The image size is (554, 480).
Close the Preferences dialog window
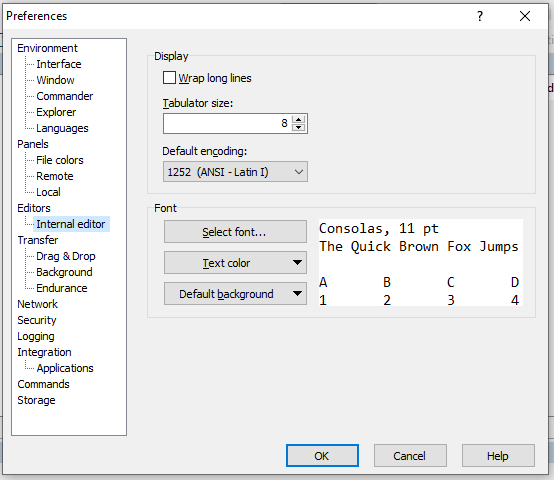tap(525, 16)
